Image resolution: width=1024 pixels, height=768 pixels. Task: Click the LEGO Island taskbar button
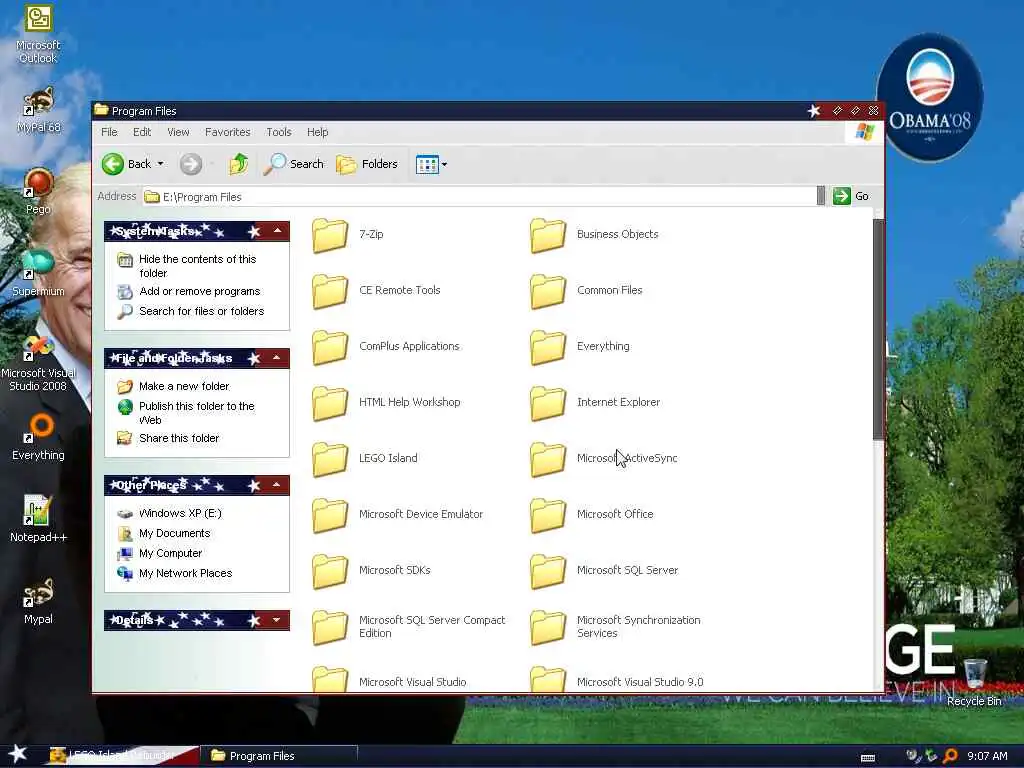tap(121, 756)
